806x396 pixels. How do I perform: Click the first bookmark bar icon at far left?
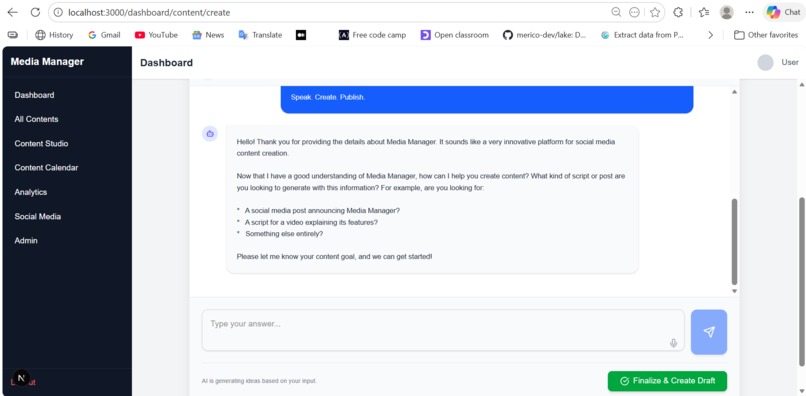[13, 35]
